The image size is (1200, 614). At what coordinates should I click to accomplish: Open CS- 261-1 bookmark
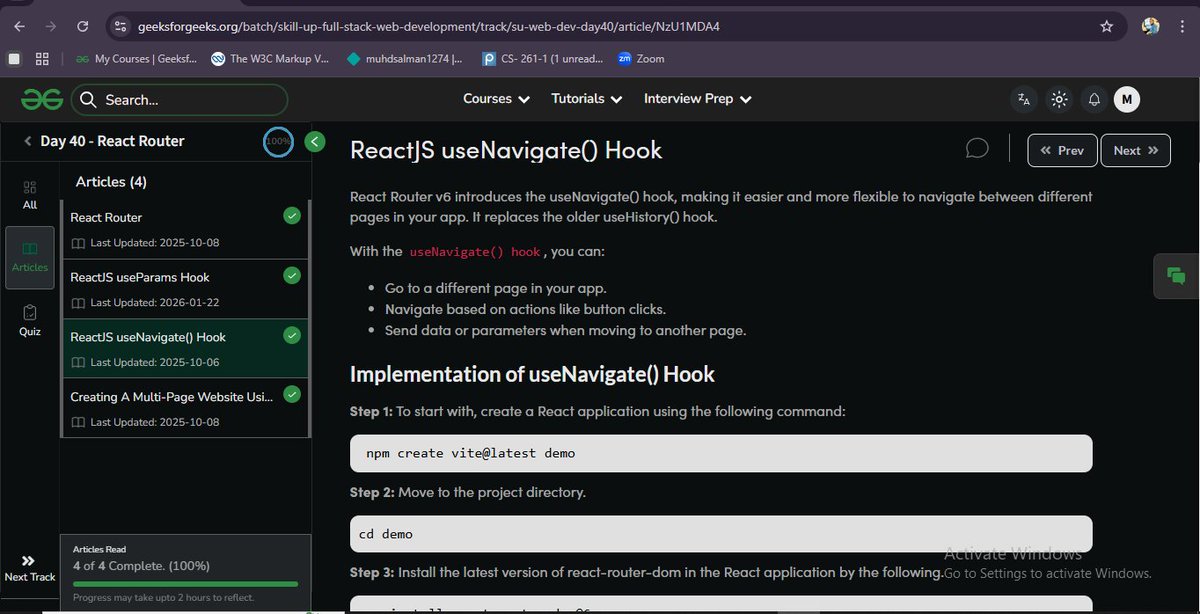542,59
